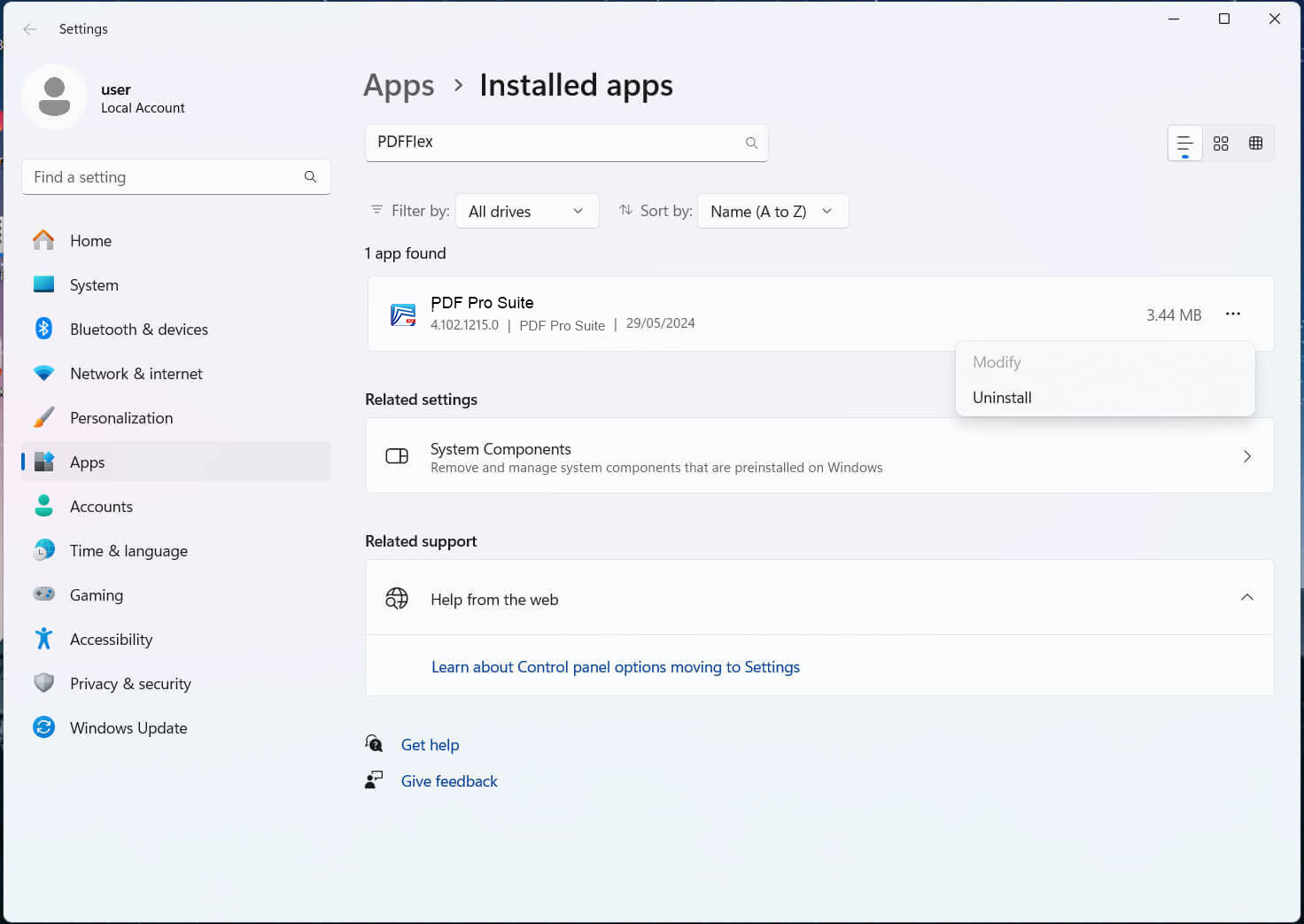This screenshot has width=1304, height=924.
Task: Click the search magnifier in Find a setting
Action: tap(310, 177)
